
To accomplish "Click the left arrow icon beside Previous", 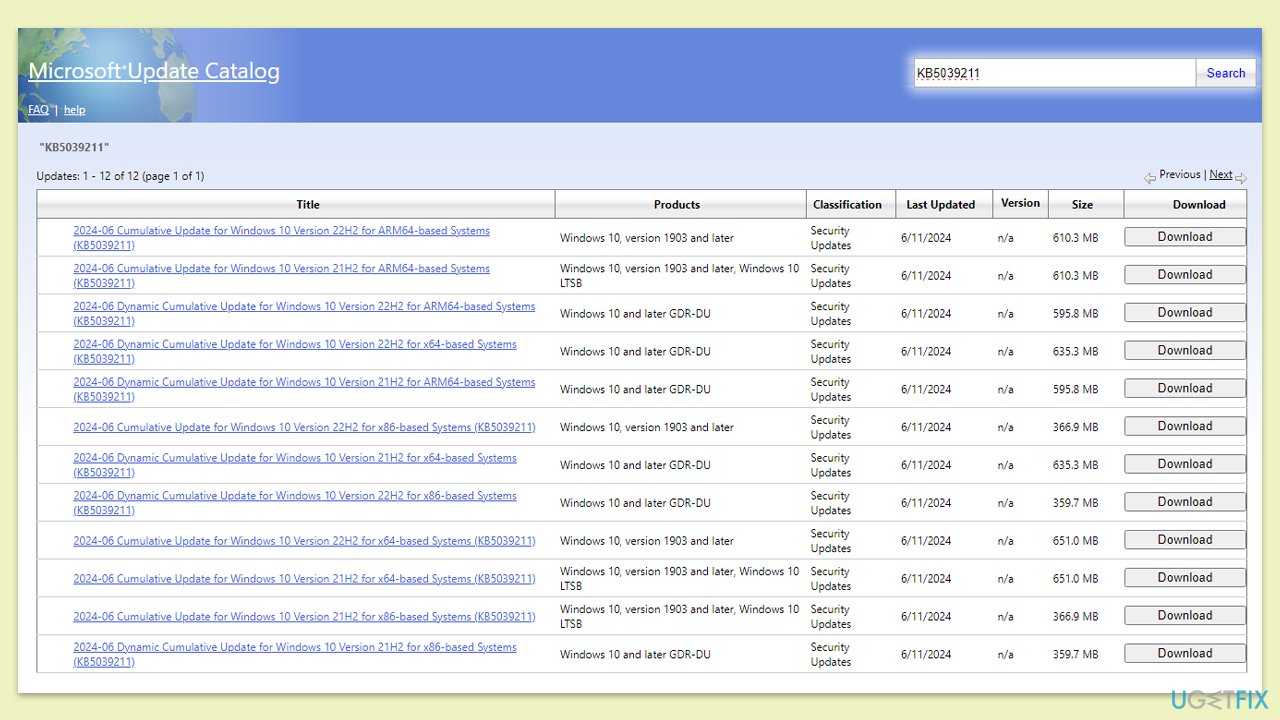I will click(x=1150, y=178).
